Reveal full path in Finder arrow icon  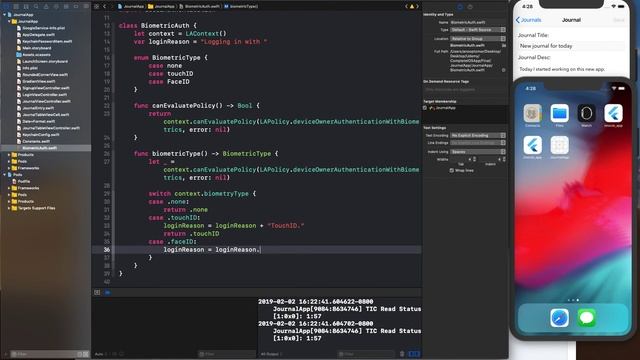tap(504, 70)
